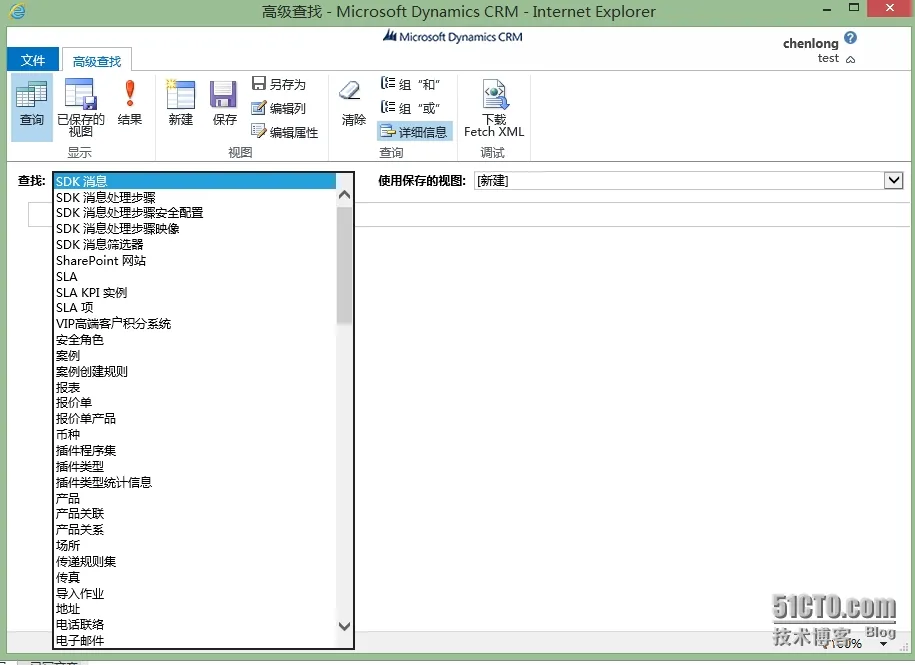915x665 pixels.
Task: Select 'SDK 消息处理步骤安全配置' entry
Action: 195,213
